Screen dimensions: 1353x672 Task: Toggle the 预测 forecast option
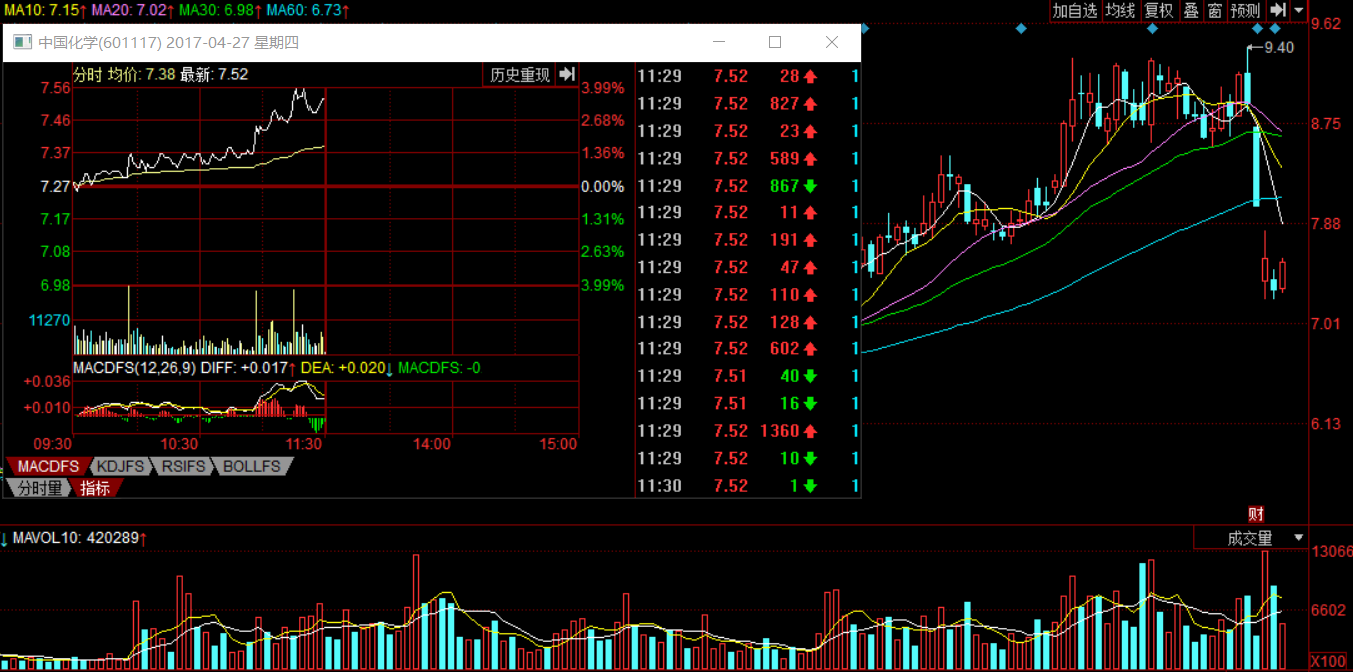pos(1246,10)
